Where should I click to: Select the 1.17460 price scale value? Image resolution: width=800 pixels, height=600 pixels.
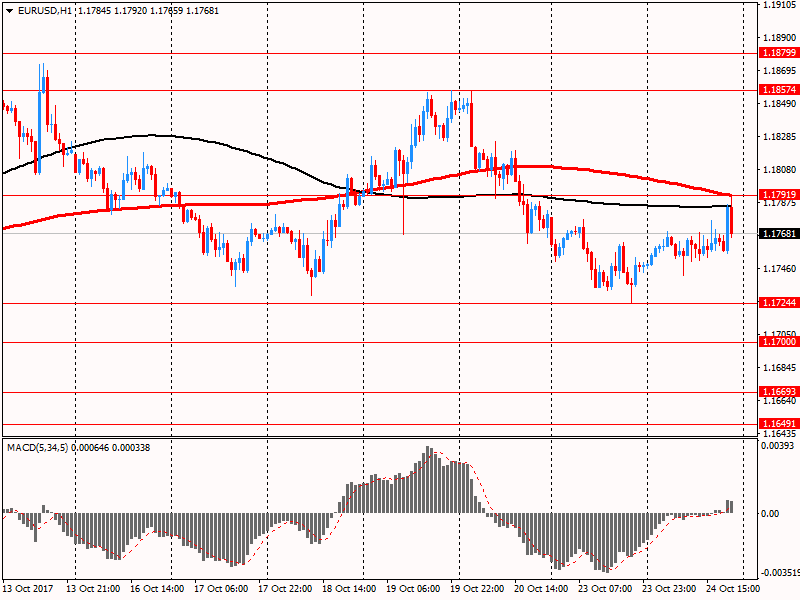pyautogui.click(x=780, y=268)
